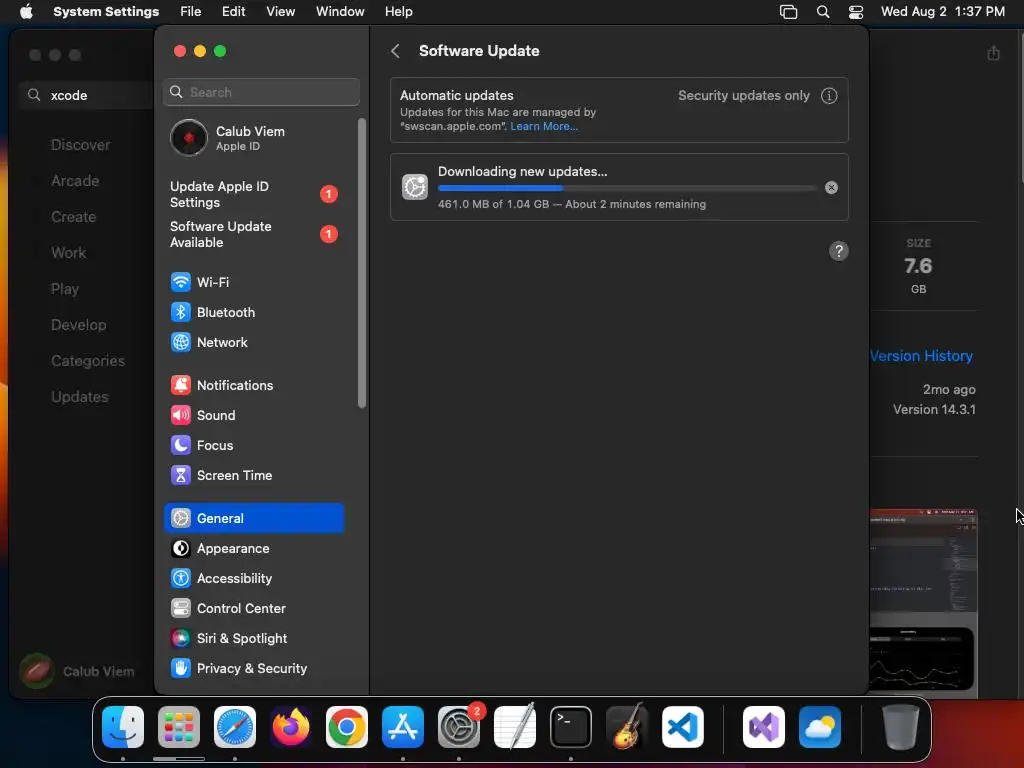The image size is (1024, 768).
Task: Click the Apple menu logo
Action: click(26, 11)
